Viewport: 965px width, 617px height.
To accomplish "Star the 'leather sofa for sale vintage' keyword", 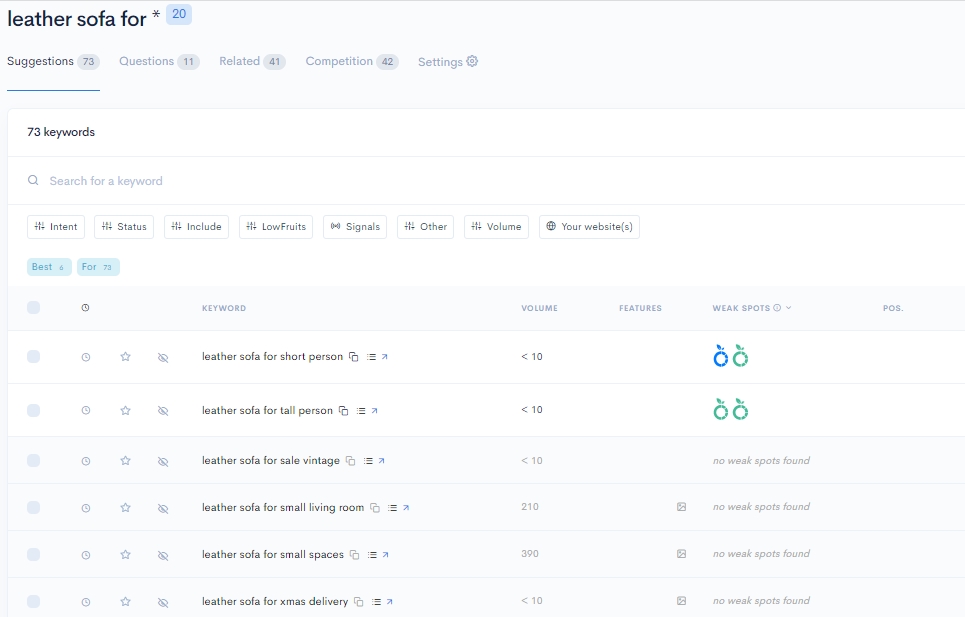I will [126, 461].
